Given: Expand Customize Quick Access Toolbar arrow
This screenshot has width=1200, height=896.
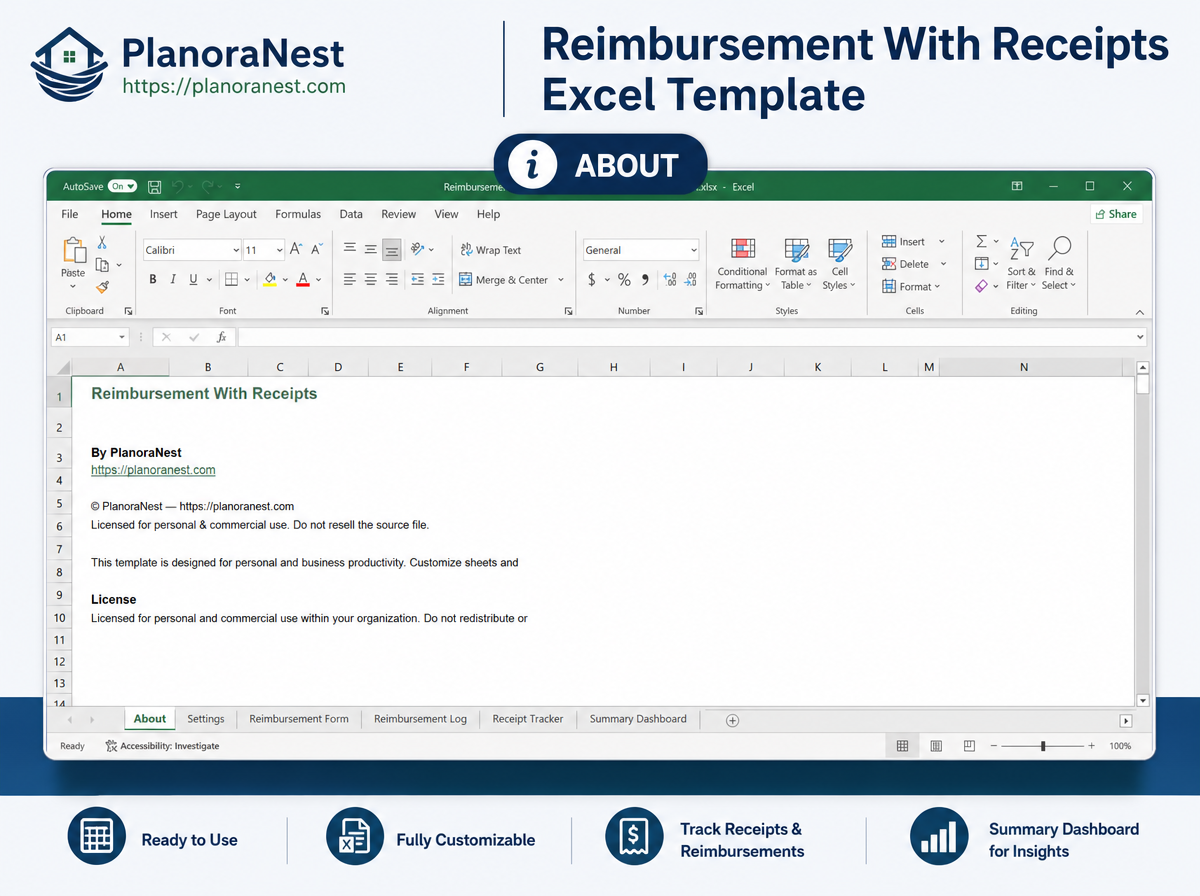Looking at the screenshot, I should click(x=237, y=186).
